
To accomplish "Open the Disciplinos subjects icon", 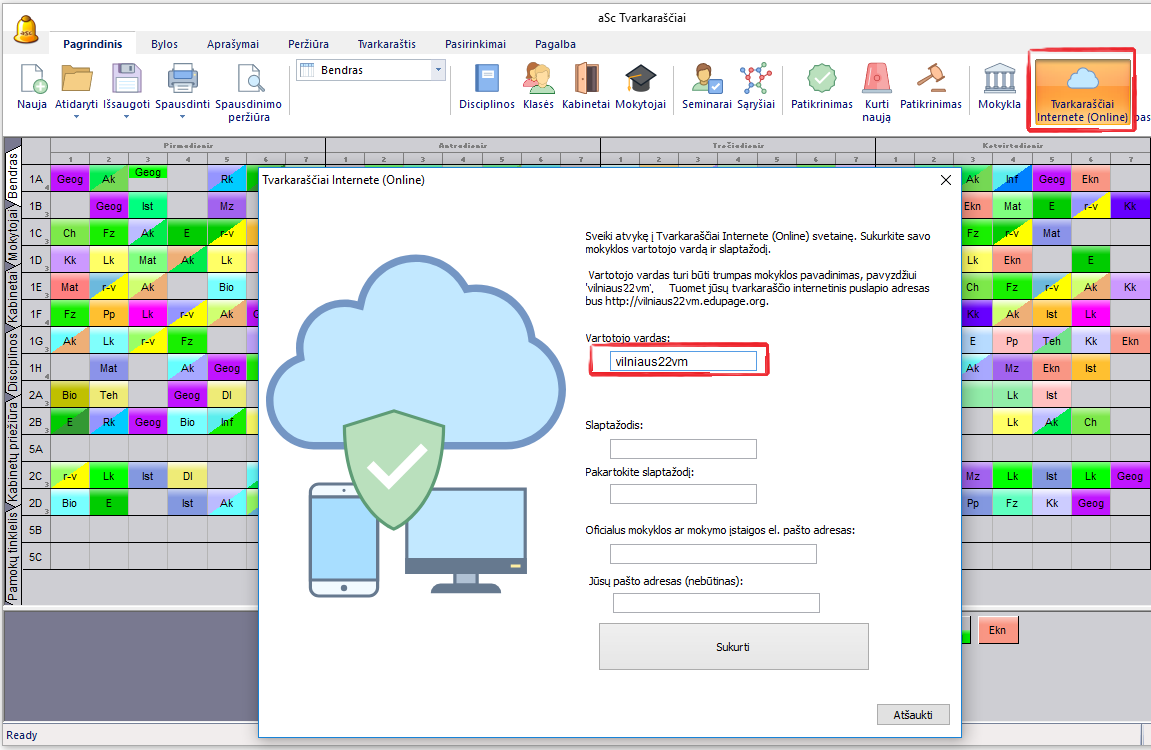I will [486, 80].
